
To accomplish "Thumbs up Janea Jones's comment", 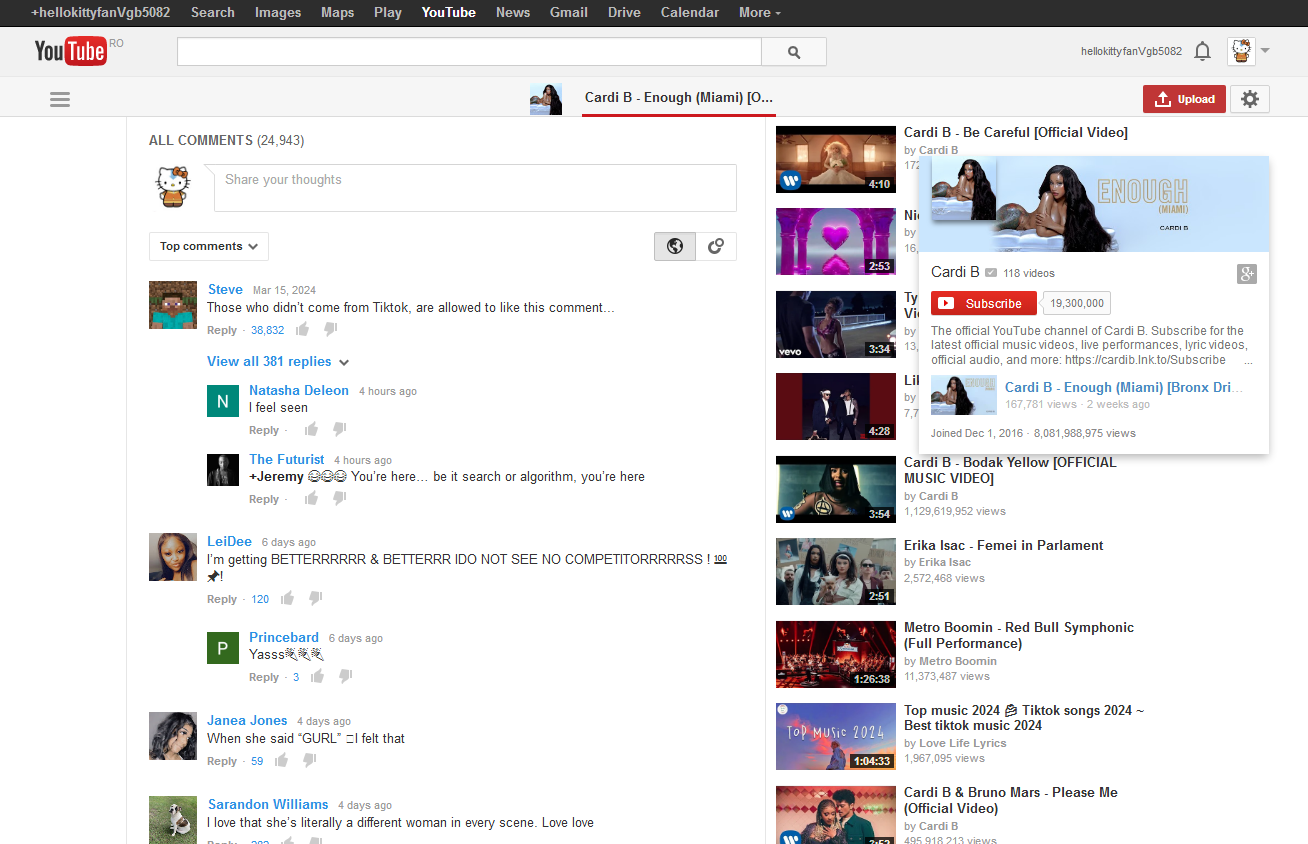I will [282, 761].
